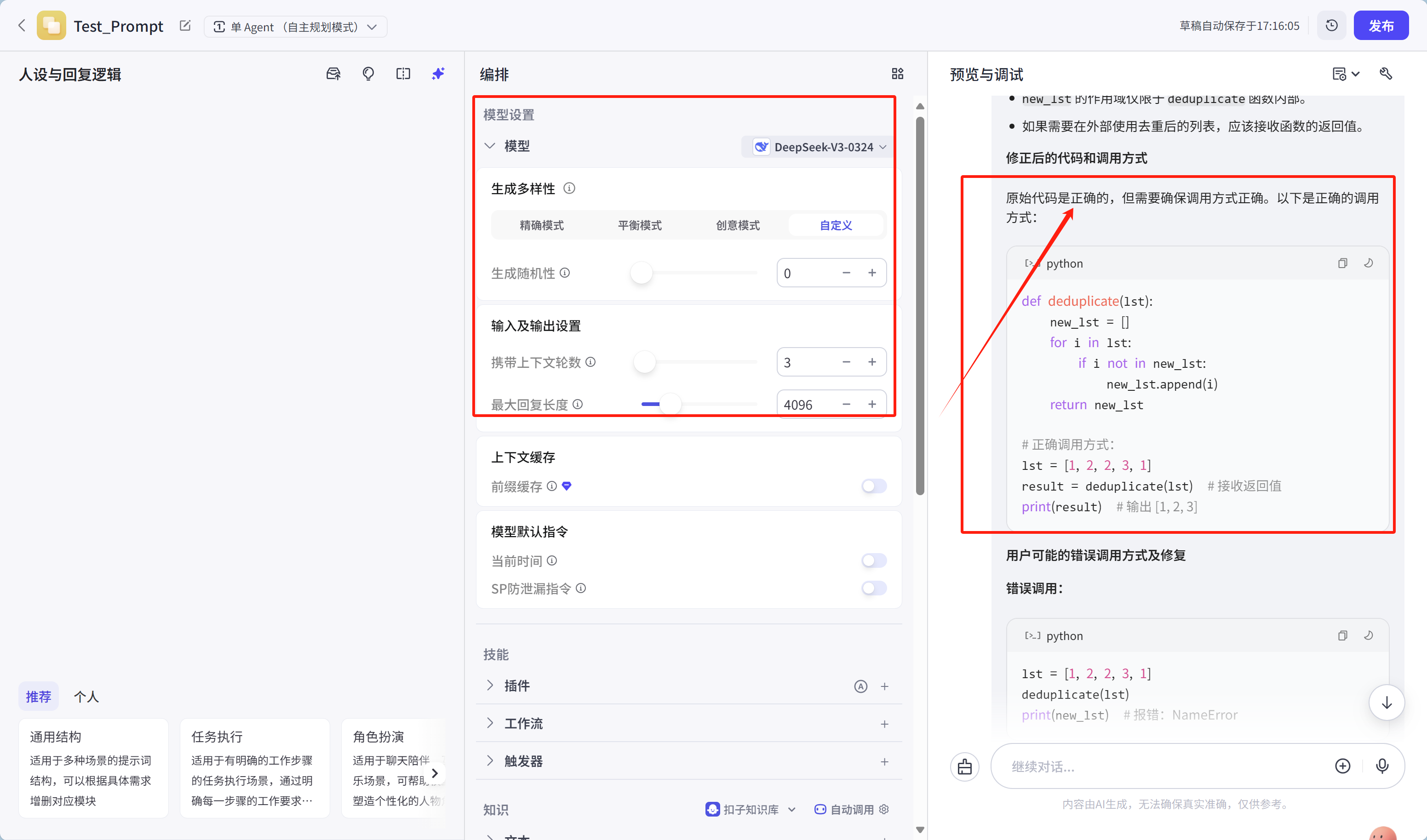Screen dimensions: 1427x840
Task: Click the microphone voice input icon
Action: click(x=1381, y=766)
